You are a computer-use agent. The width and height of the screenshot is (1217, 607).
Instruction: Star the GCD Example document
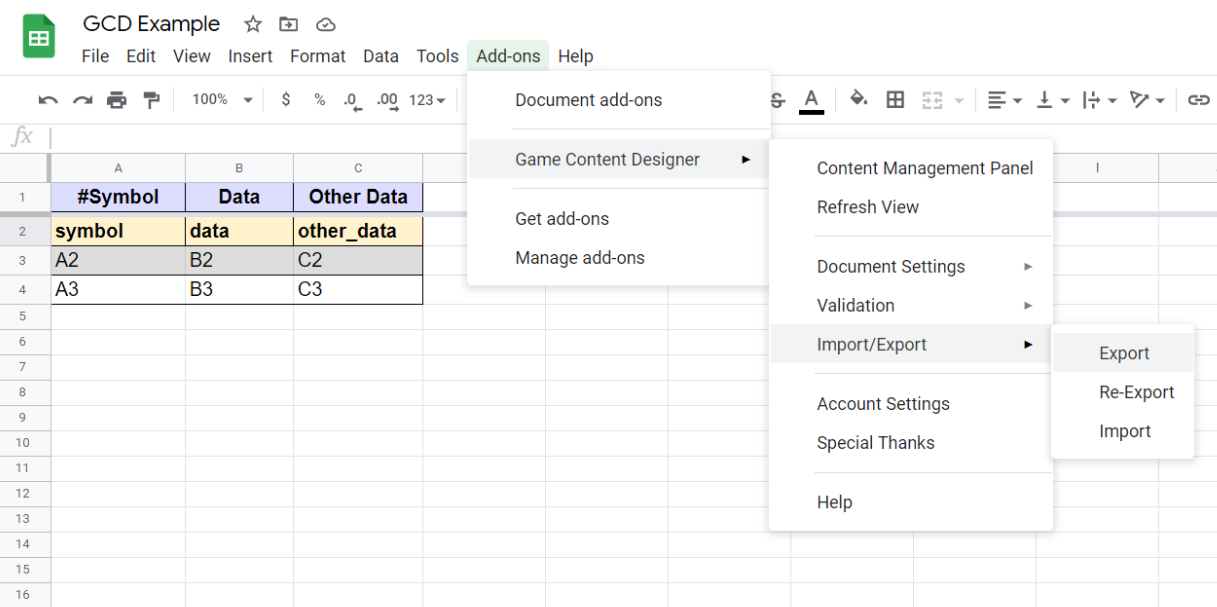(253, 24)
